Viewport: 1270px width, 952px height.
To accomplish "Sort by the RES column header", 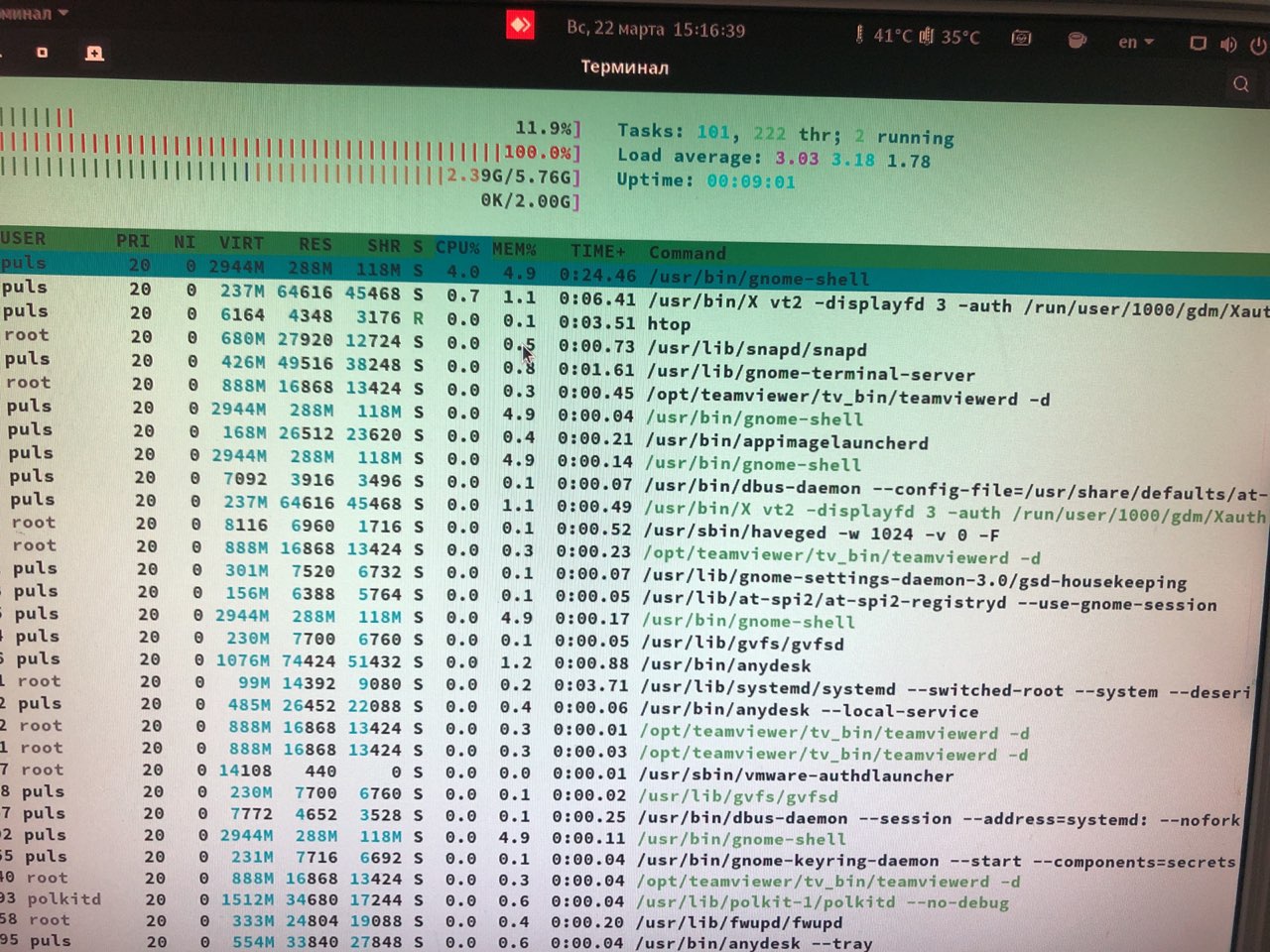I will click(x=316, y=244).
